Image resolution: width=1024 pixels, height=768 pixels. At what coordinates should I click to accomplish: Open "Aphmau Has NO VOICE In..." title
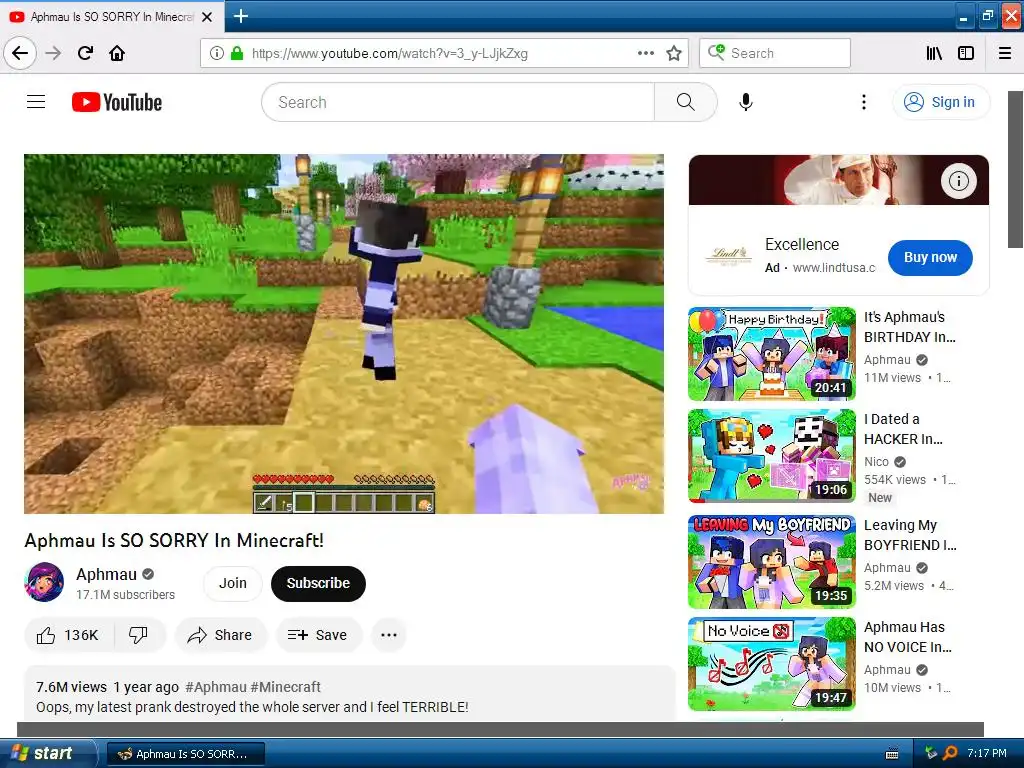(x=908, y=637)
